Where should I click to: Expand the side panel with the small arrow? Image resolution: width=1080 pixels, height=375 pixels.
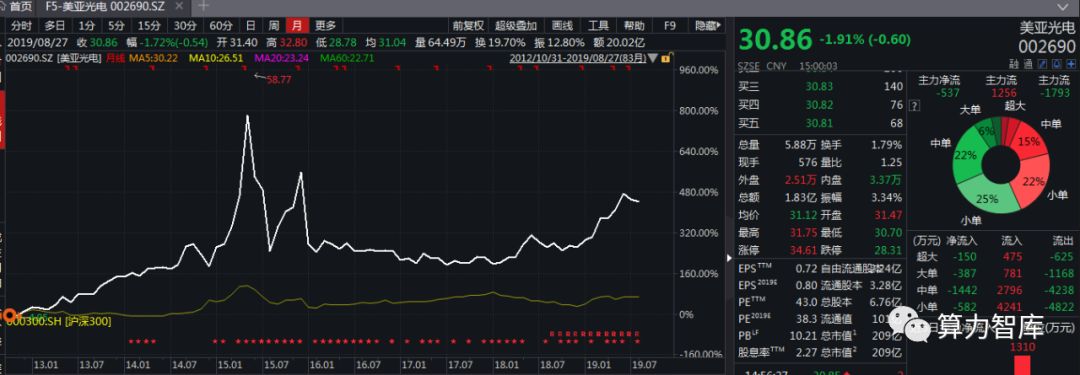730,258
